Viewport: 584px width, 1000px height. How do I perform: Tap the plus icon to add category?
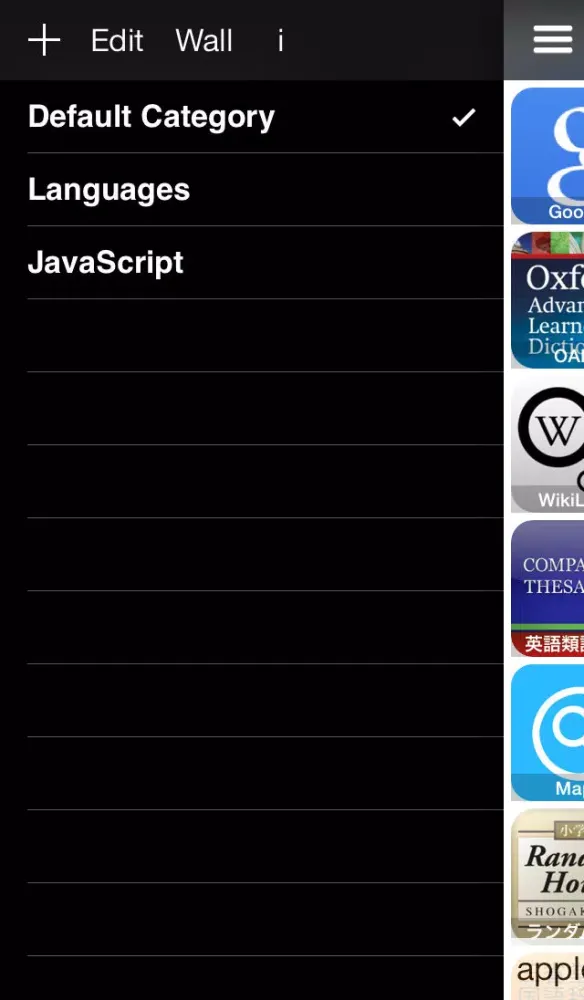coord(44,40)
